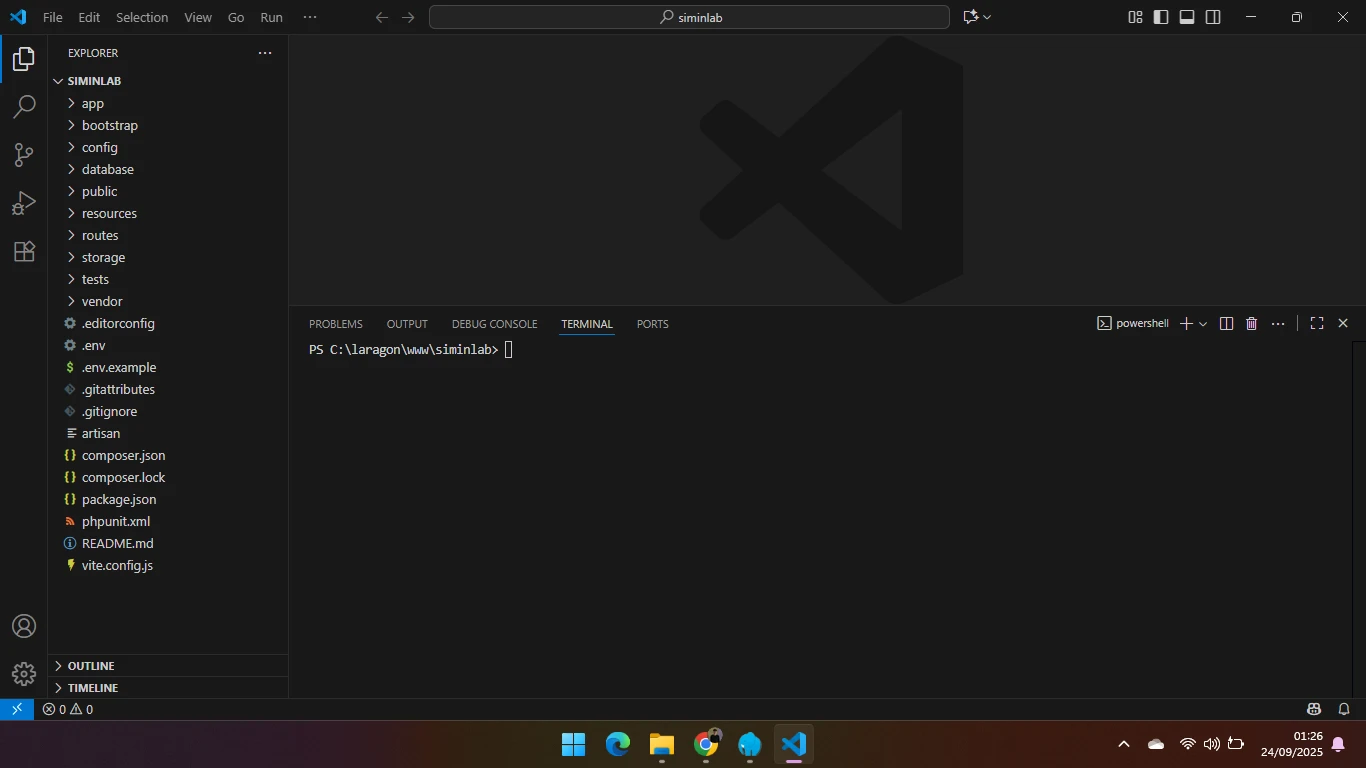Open the Search view in activity bar
This screenshot has height=768, width=1366.
click(24, 107)
